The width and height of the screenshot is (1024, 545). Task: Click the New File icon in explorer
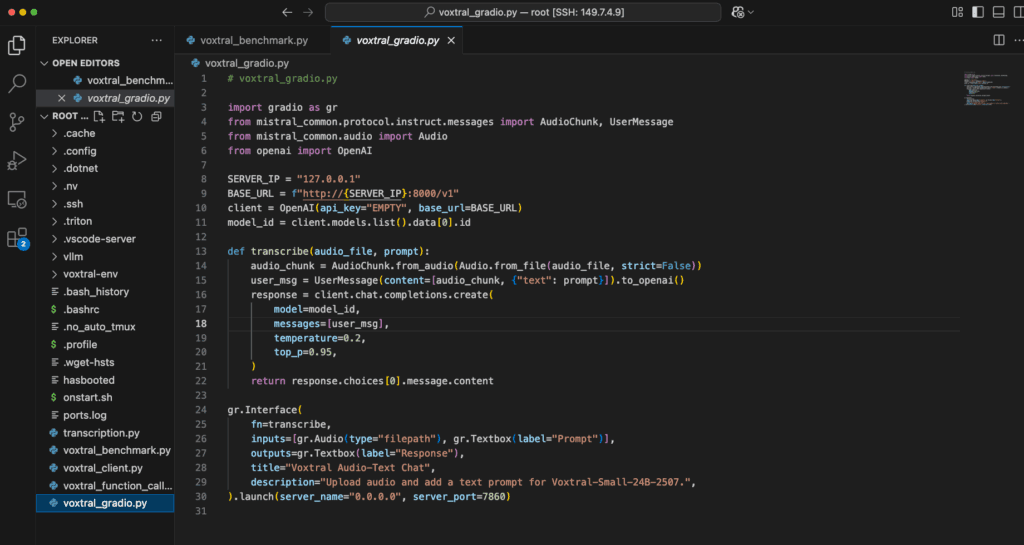99,116
